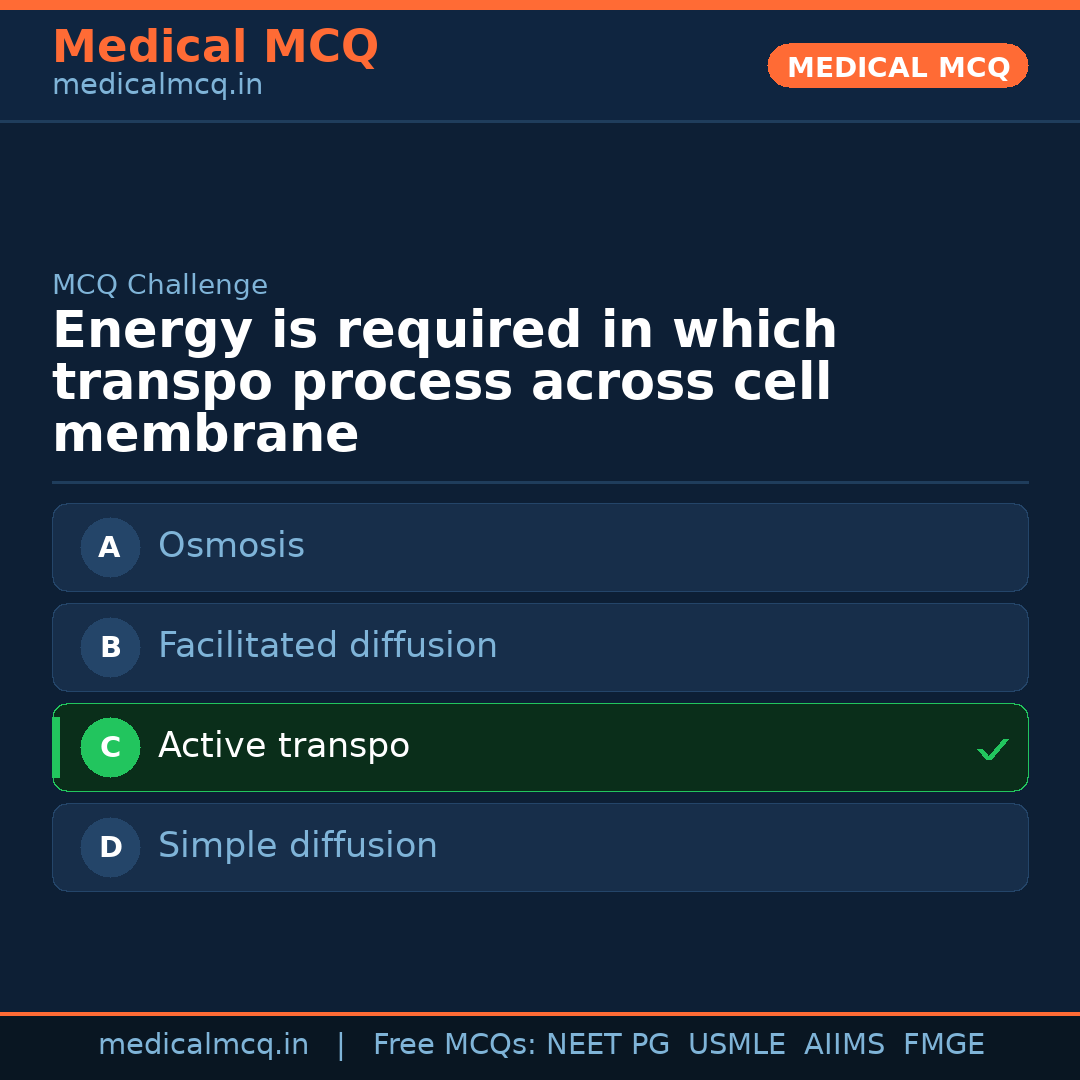Click the orange MEDICAL MCQ badge
Viewport: 1080px width, 1080px height.
[897, 66]
